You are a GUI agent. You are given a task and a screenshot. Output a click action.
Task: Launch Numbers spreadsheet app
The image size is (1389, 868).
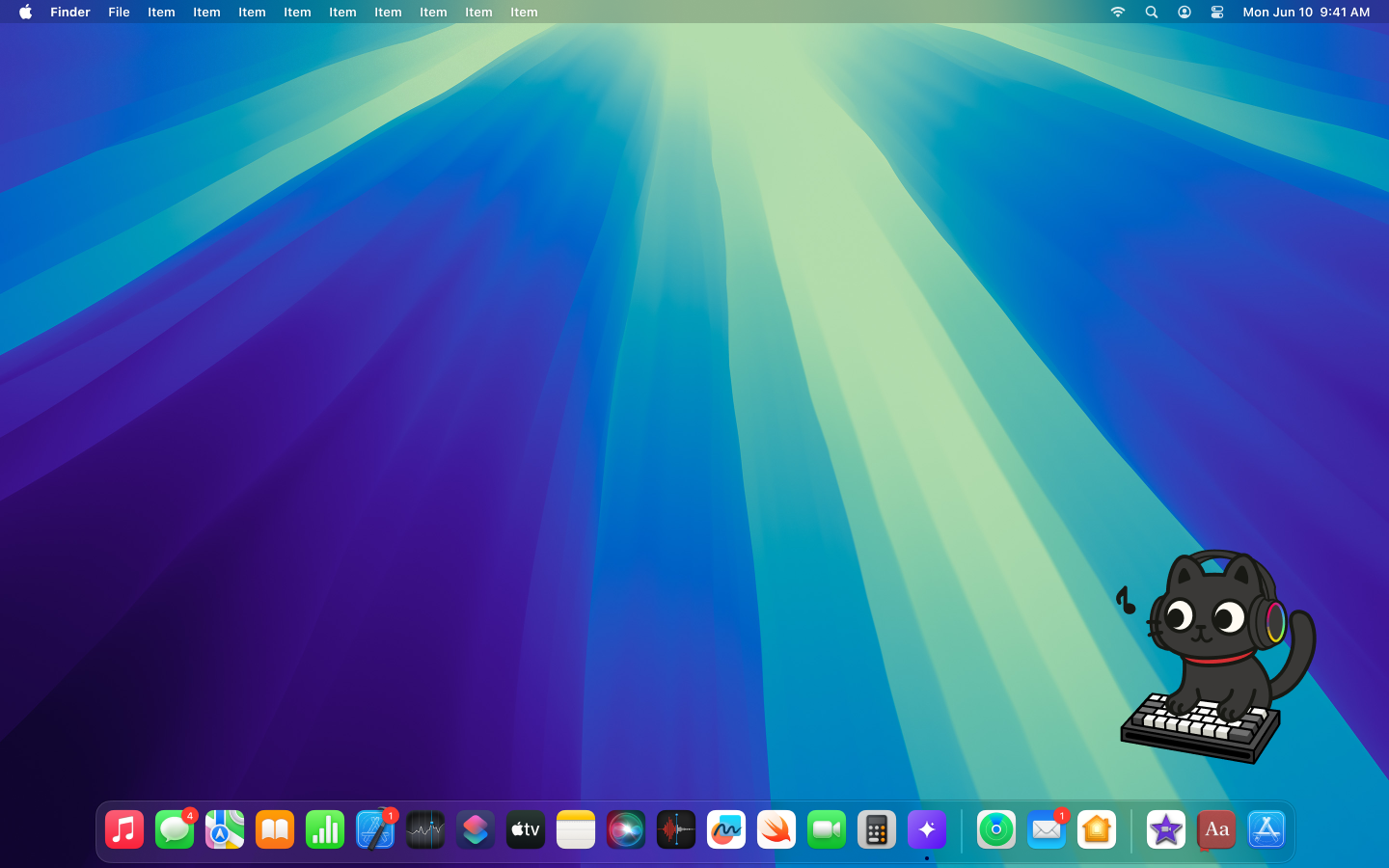(x=325, y=829)
